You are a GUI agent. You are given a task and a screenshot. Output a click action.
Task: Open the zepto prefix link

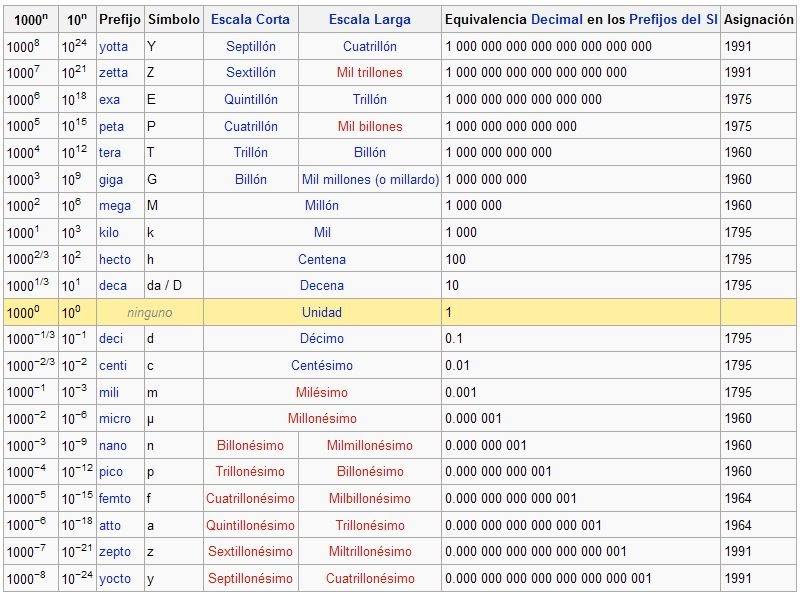tap(115, 552)
